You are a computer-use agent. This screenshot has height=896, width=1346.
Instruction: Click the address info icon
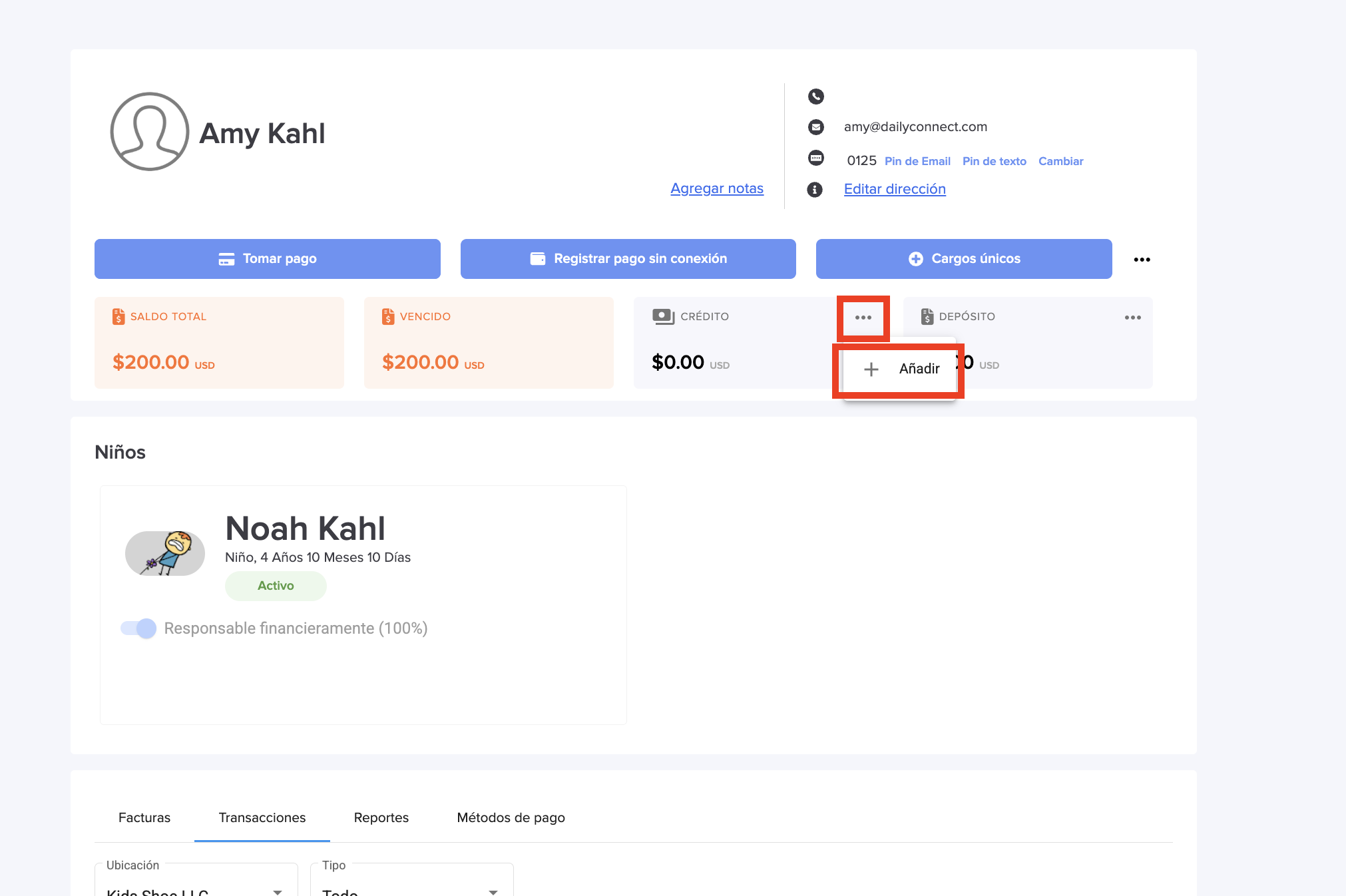click(815, 190)
